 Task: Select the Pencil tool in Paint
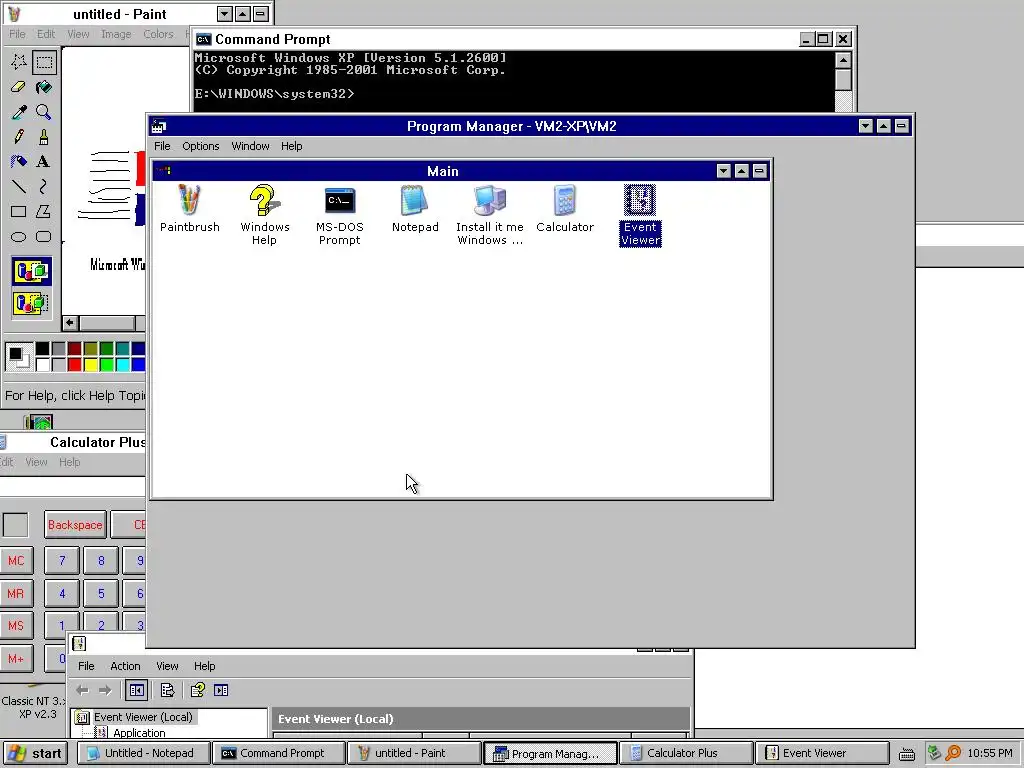[x=19, y=136]
